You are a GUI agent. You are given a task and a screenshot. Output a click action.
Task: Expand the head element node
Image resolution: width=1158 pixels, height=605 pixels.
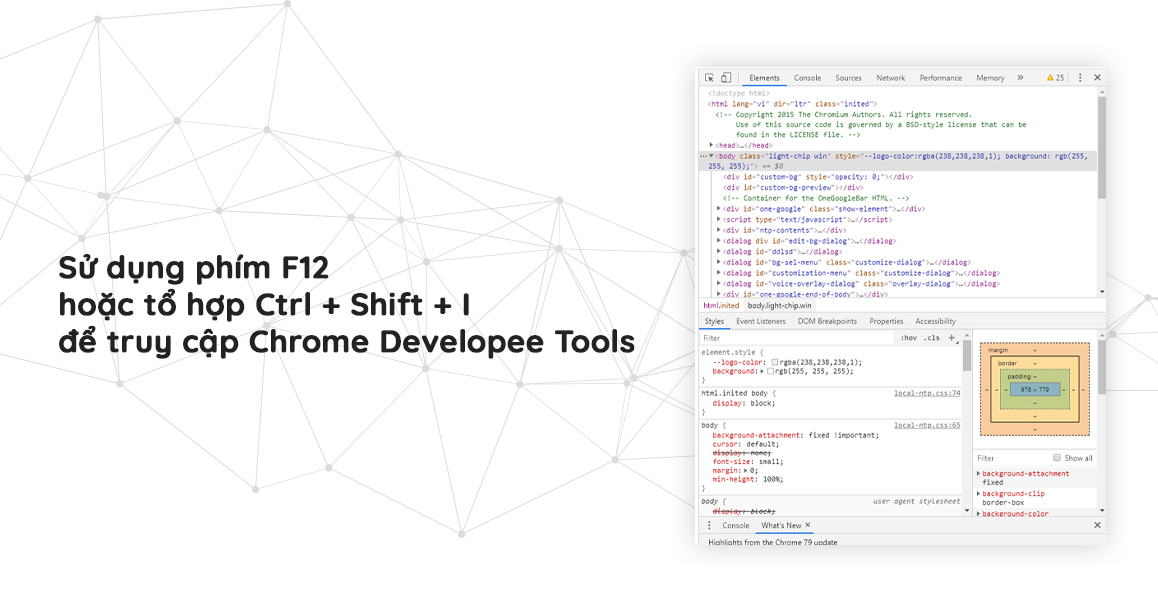pos(711,146)
